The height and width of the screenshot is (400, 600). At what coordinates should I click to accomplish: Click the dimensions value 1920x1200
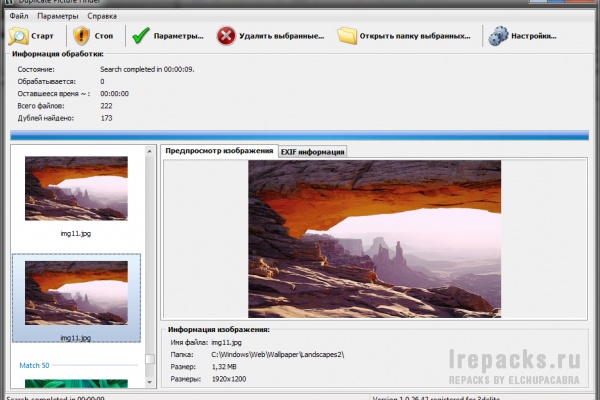(x=229, y=379)
